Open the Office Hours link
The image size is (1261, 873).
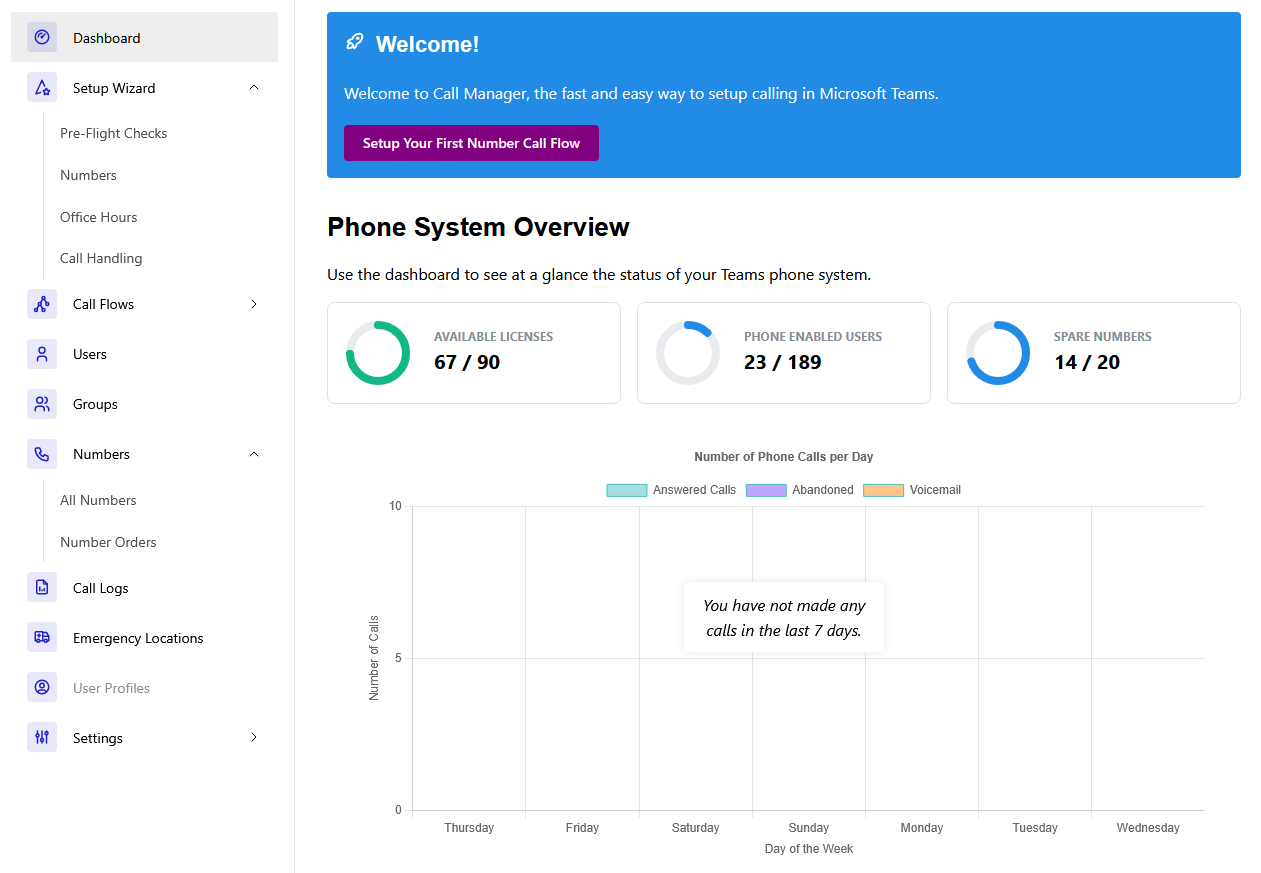click(x=99, y=217)
